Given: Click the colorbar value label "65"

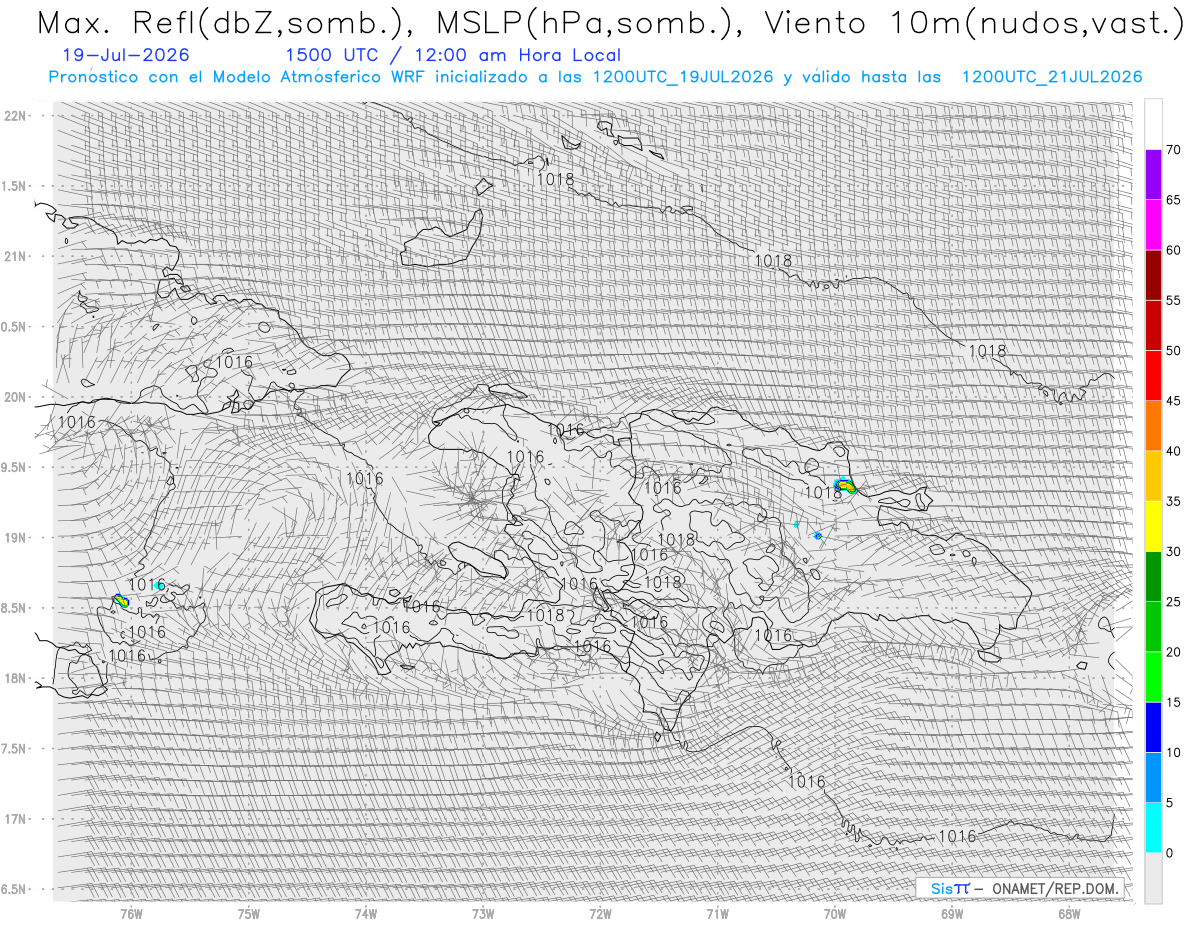Looking at the screenshot, I should [1174, 200].
